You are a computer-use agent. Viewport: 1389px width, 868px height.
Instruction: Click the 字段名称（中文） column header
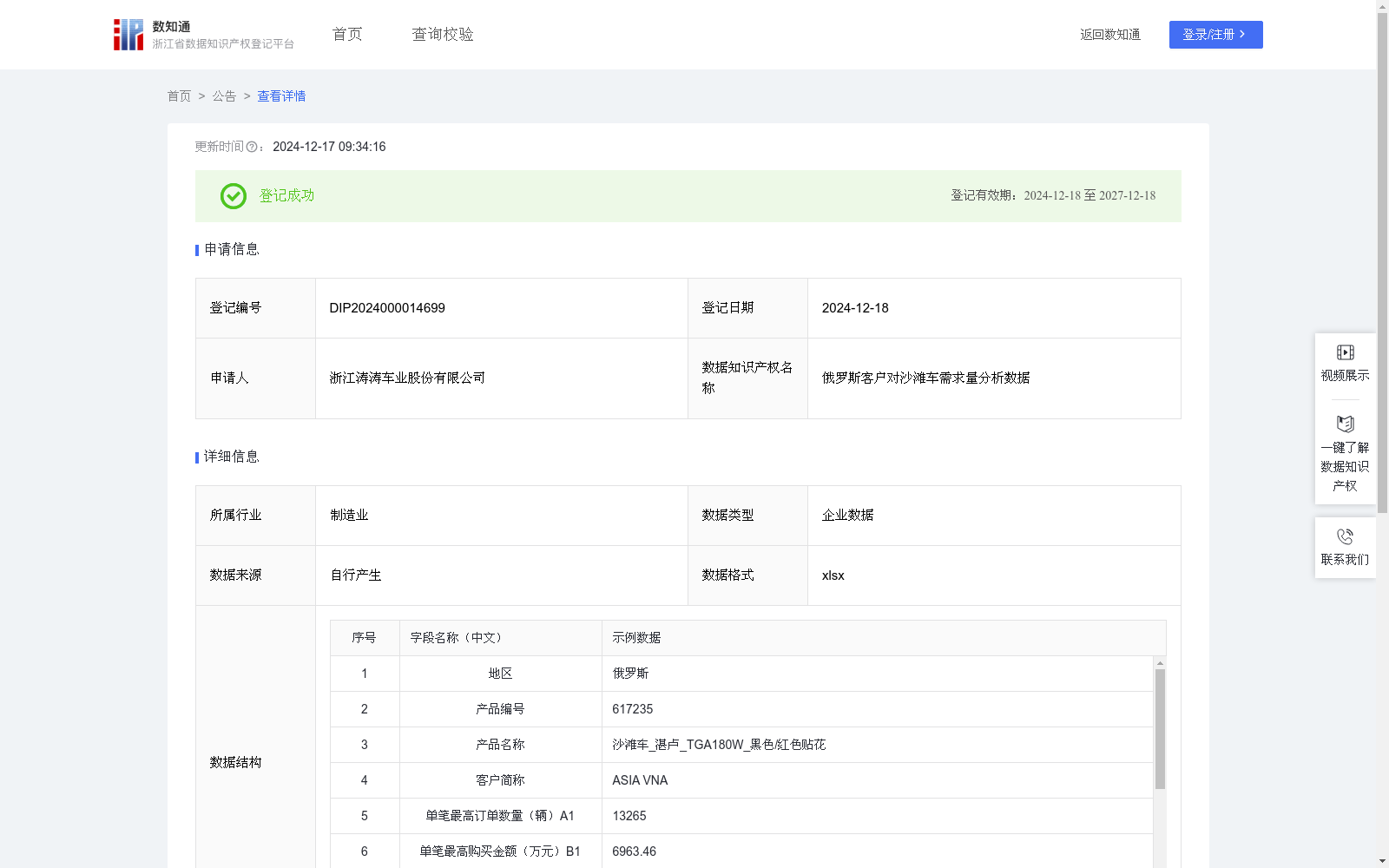click(501, 638)
